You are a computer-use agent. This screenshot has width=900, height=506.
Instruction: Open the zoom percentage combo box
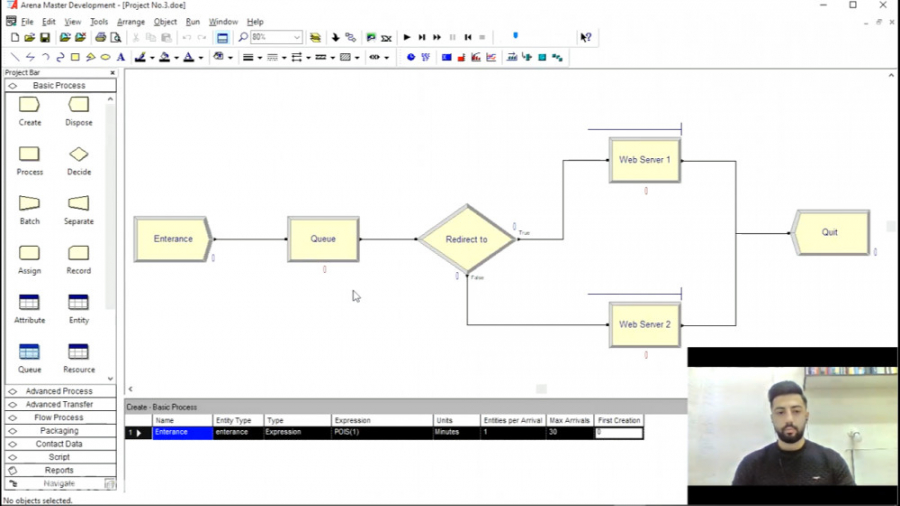click(276, 37)
